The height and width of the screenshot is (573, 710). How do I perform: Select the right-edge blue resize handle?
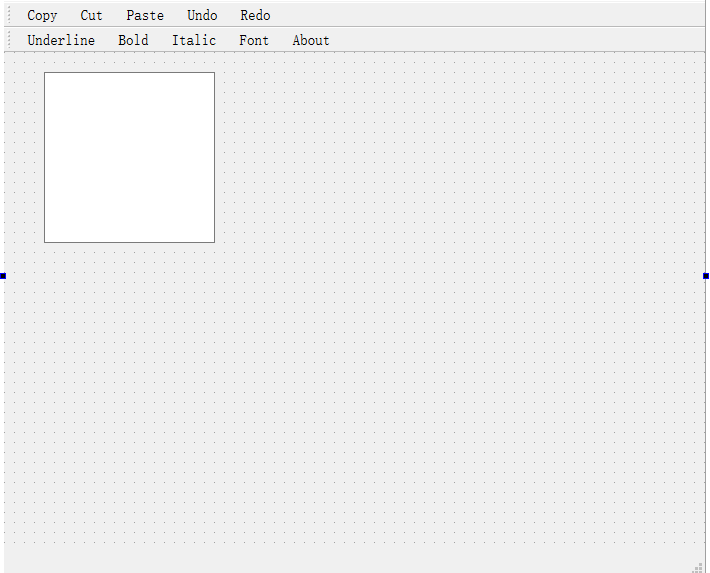(706, 276)
